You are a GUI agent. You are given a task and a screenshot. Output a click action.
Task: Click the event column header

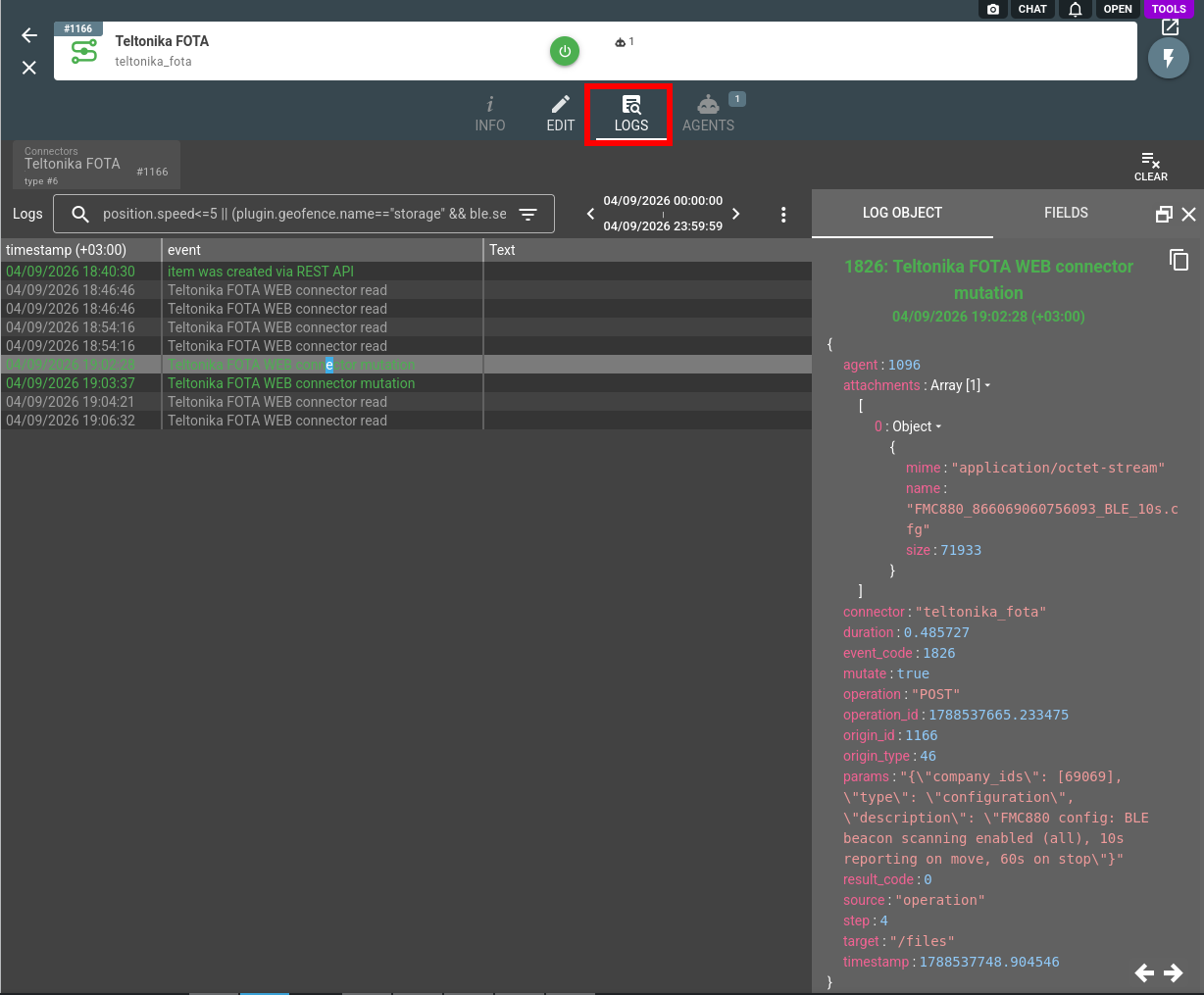[x=323, y=250]
